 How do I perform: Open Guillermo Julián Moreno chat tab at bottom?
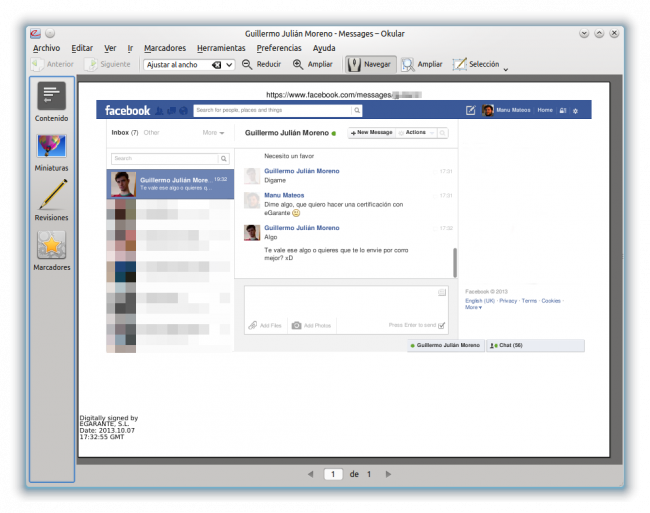[445, 345]
